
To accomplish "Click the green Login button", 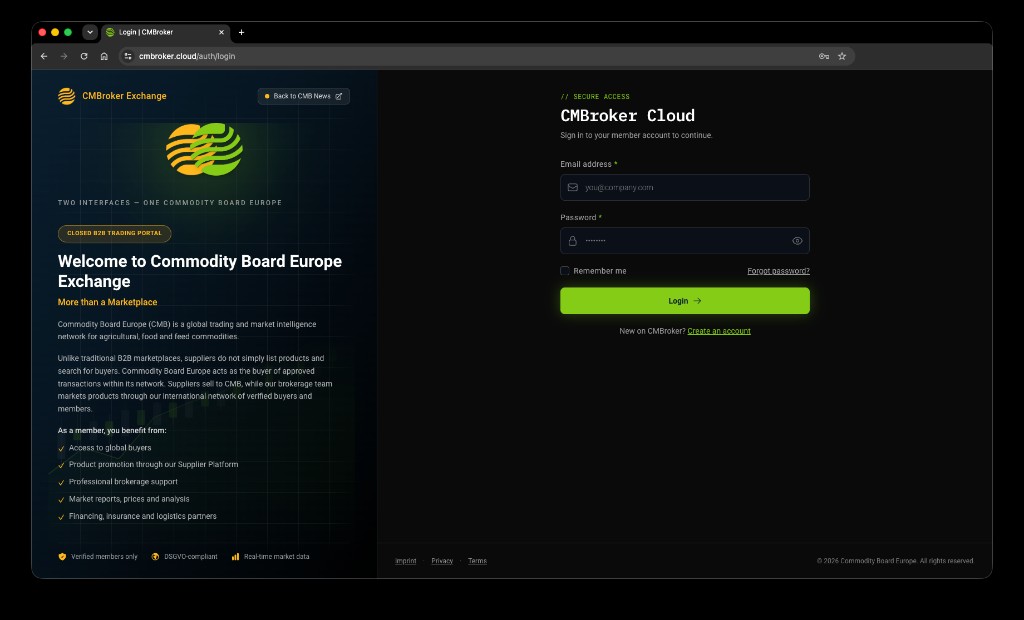I will pyautogui.click(x=684, y=301).
